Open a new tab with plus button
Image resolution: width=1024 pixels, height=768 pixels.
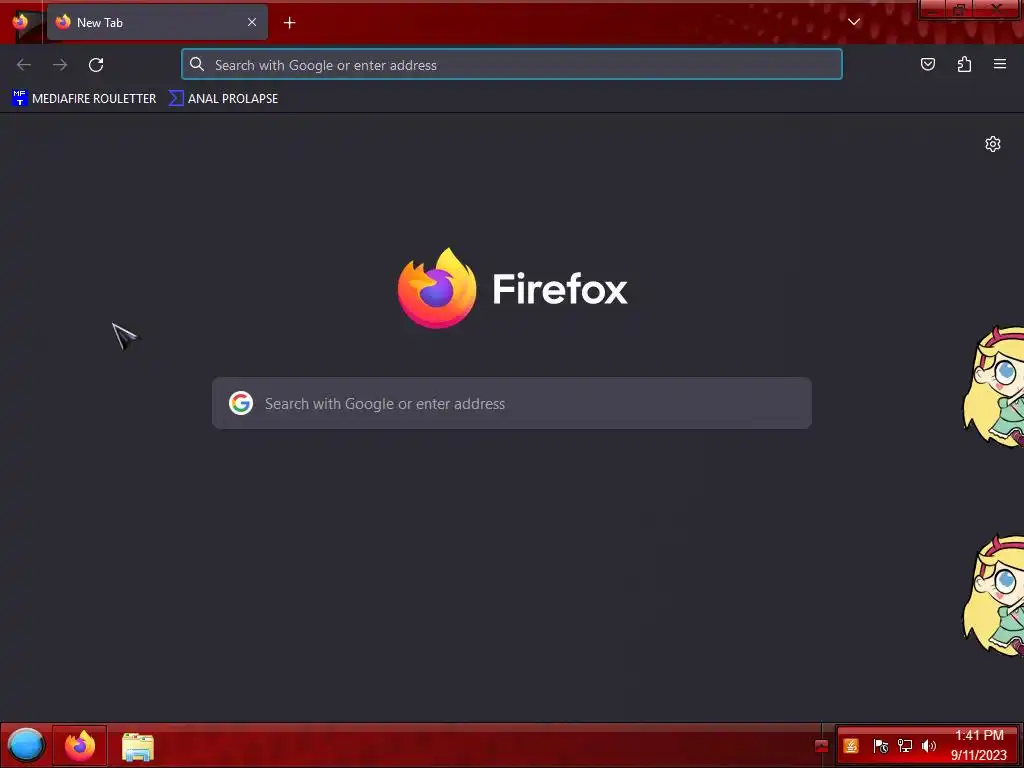[x=289, y=23]
